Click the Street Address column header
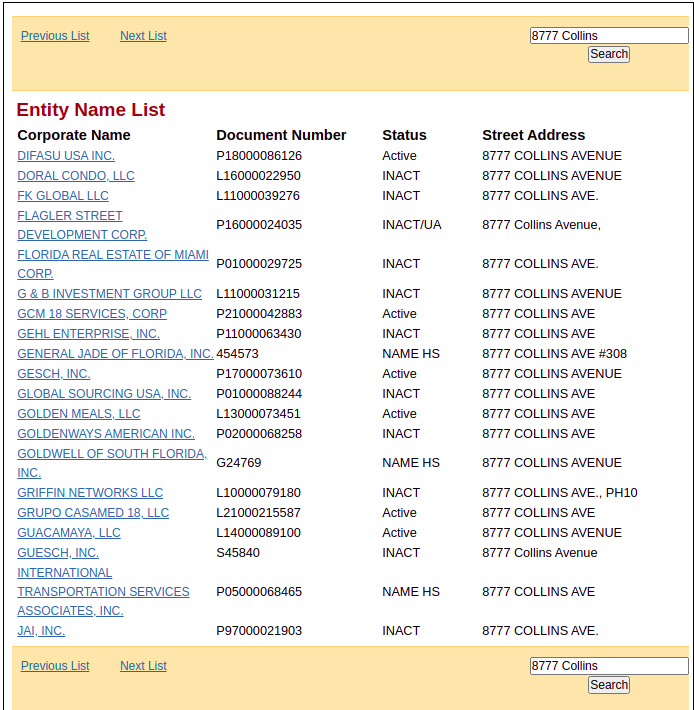Screen dimensions: 694x710 (x=534, y=135)
